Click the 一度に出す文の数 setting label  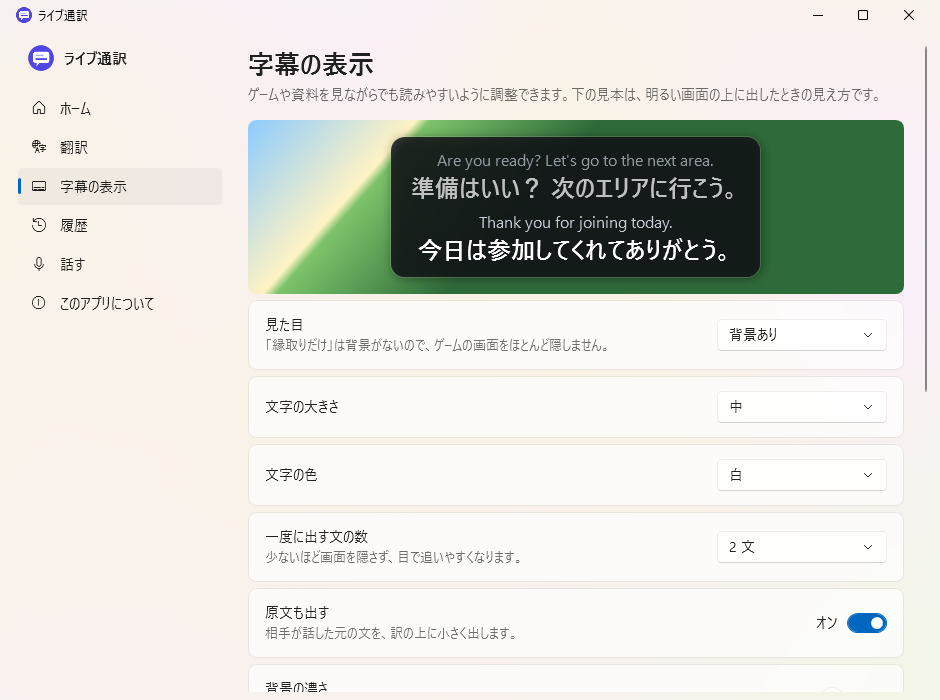click(317, 537)
